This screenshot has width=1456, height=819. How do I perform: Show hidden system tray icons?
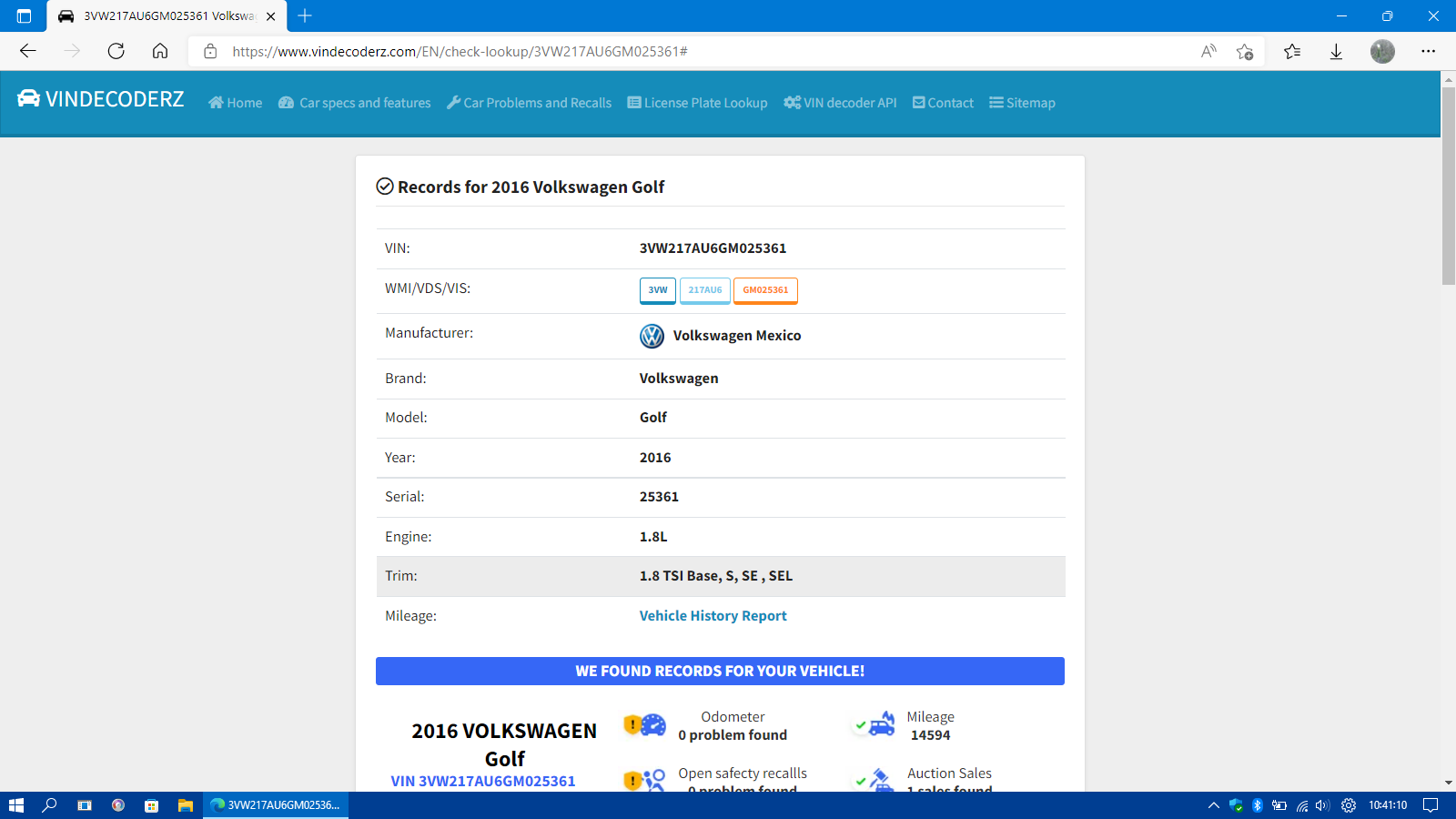coord(1213,805)
